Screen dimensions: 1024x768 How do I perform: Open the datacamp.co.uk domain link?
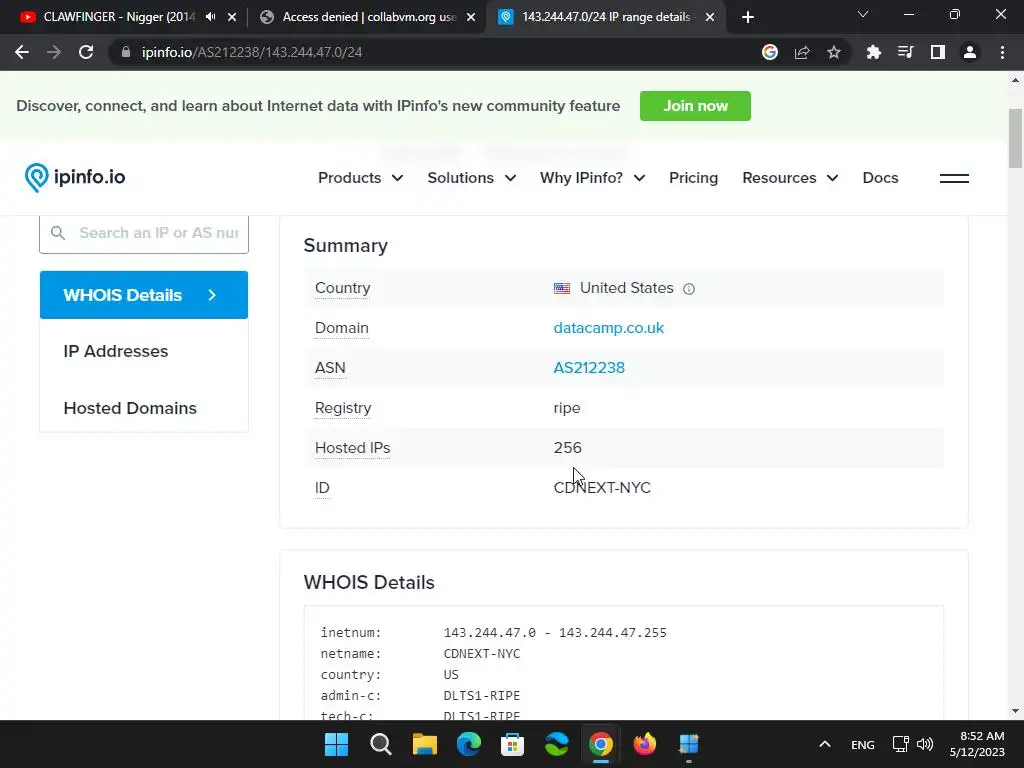[609, 328]
